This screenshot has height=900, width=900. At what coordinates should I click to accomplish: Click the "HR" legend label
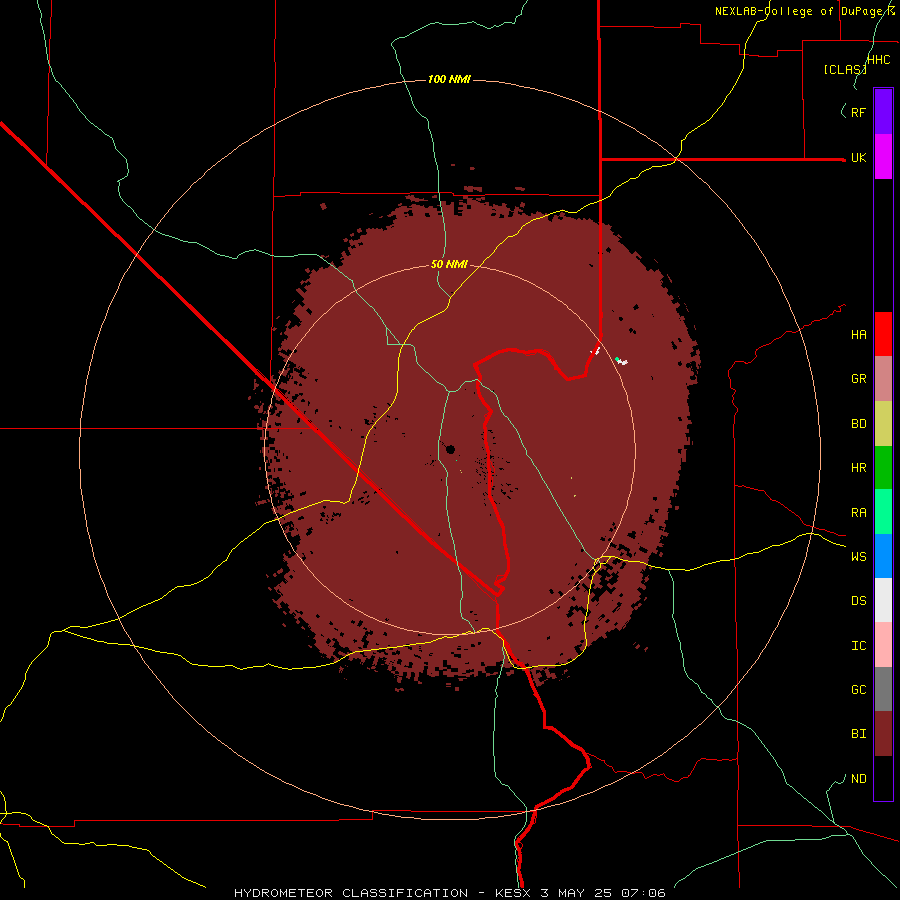click(x=859, y=468)
